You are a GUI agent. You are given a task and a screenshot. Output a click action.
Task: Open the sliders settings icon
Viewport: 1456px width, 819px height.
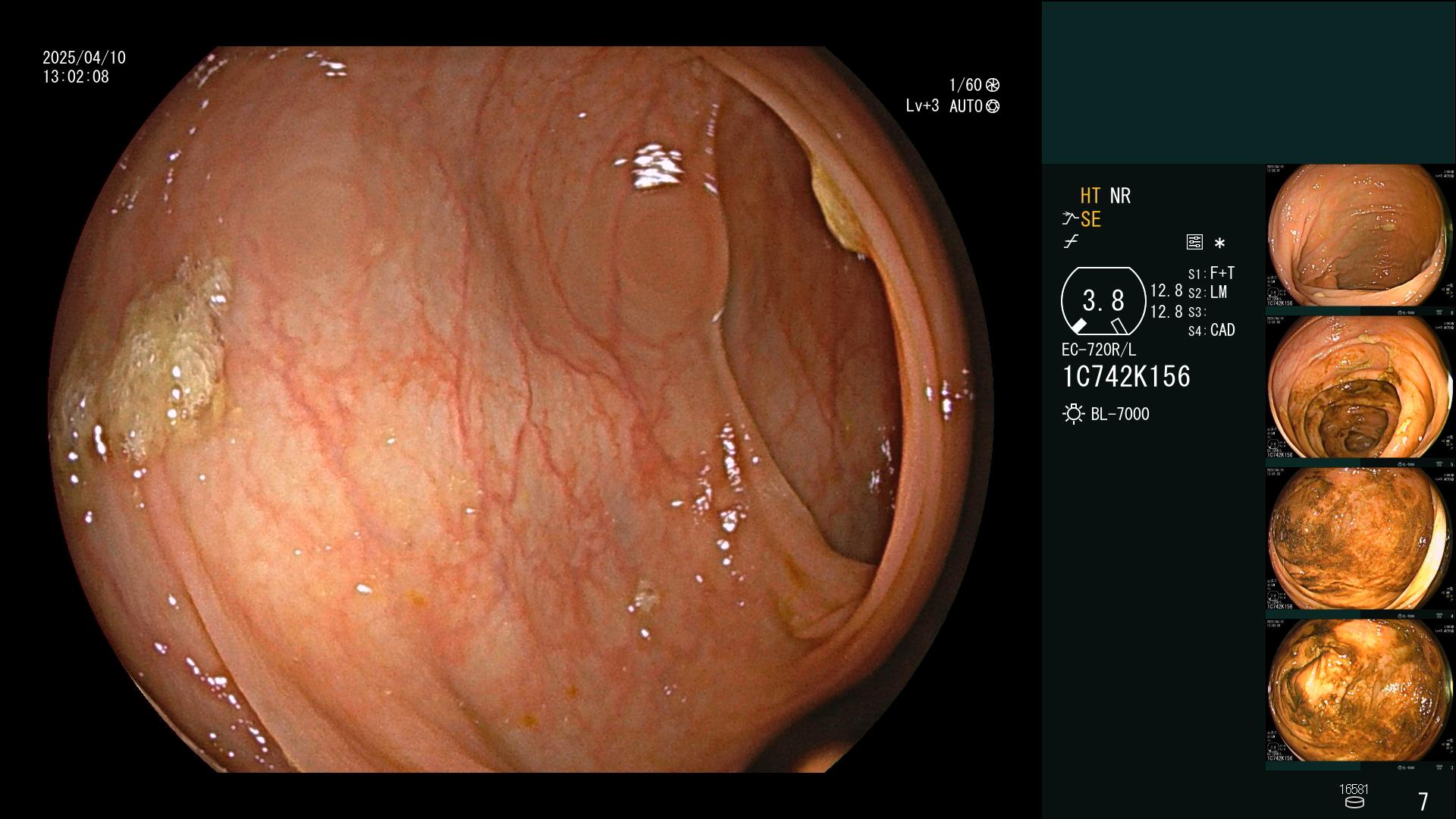click(x=1194, y=242)
